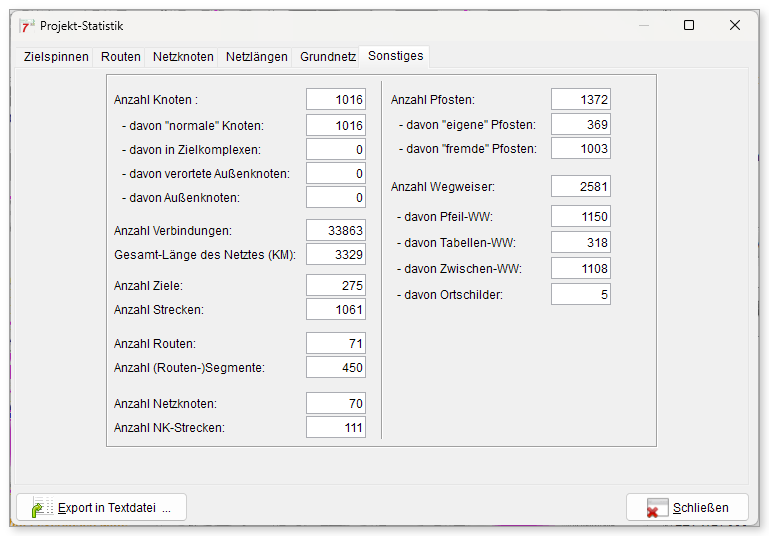Click the "- davon "fremde" Pfosten:" label

[x=468, y=149]
